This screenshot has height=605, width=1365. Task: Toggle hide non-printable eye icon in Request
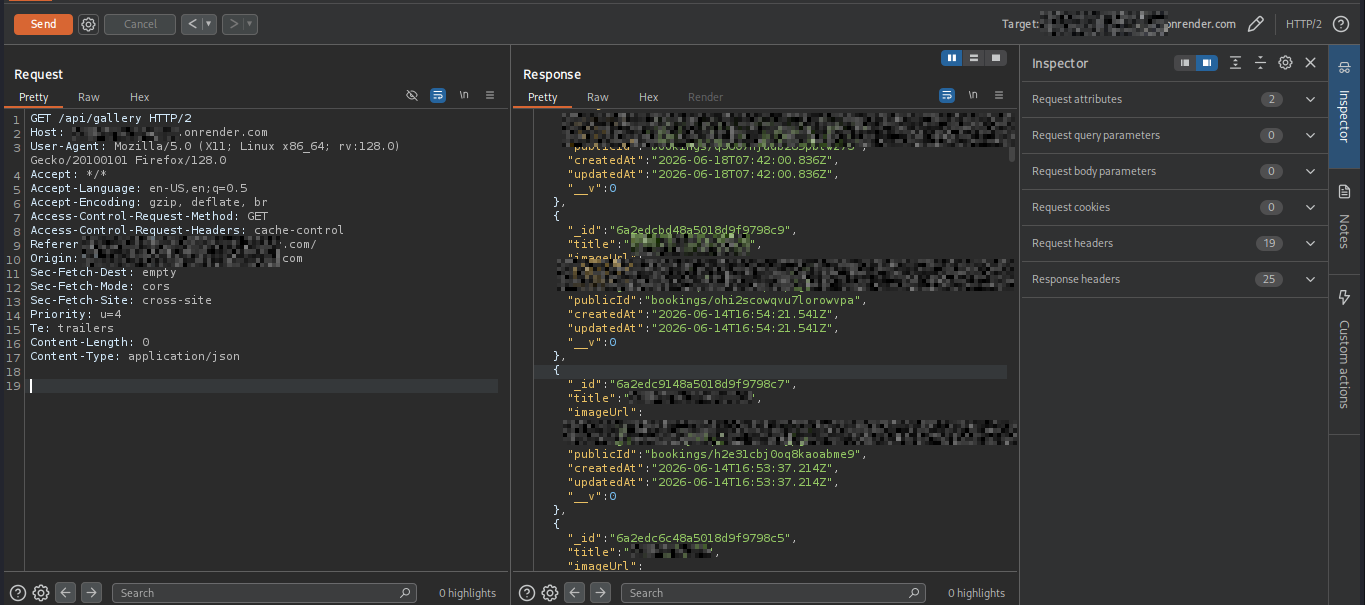[412, 96]
